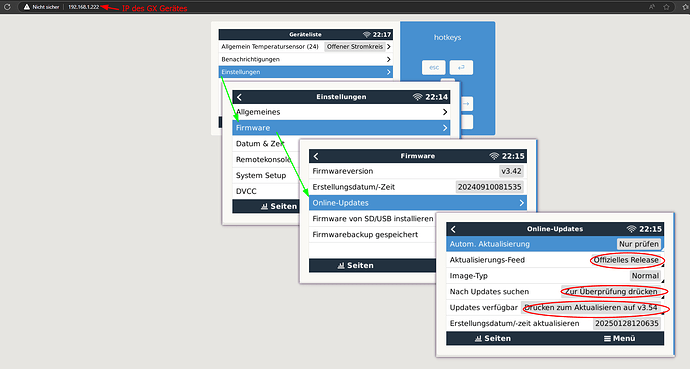
Task: Click 'Drücken zum Aktualisieren auf v3.54'
Action: click(x=591, y=307)
